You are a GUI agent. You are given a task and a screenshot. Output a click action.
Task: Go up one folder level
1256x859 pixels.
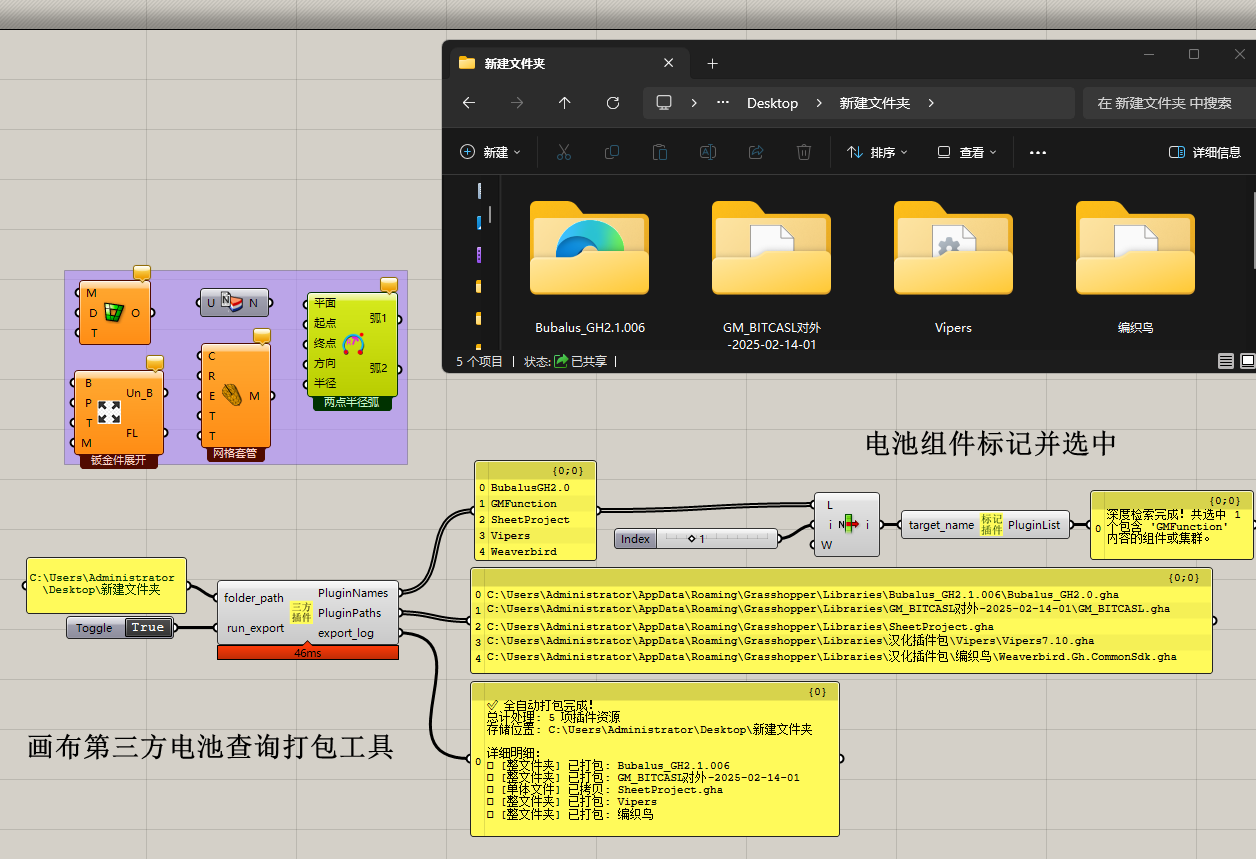(565, 103)
